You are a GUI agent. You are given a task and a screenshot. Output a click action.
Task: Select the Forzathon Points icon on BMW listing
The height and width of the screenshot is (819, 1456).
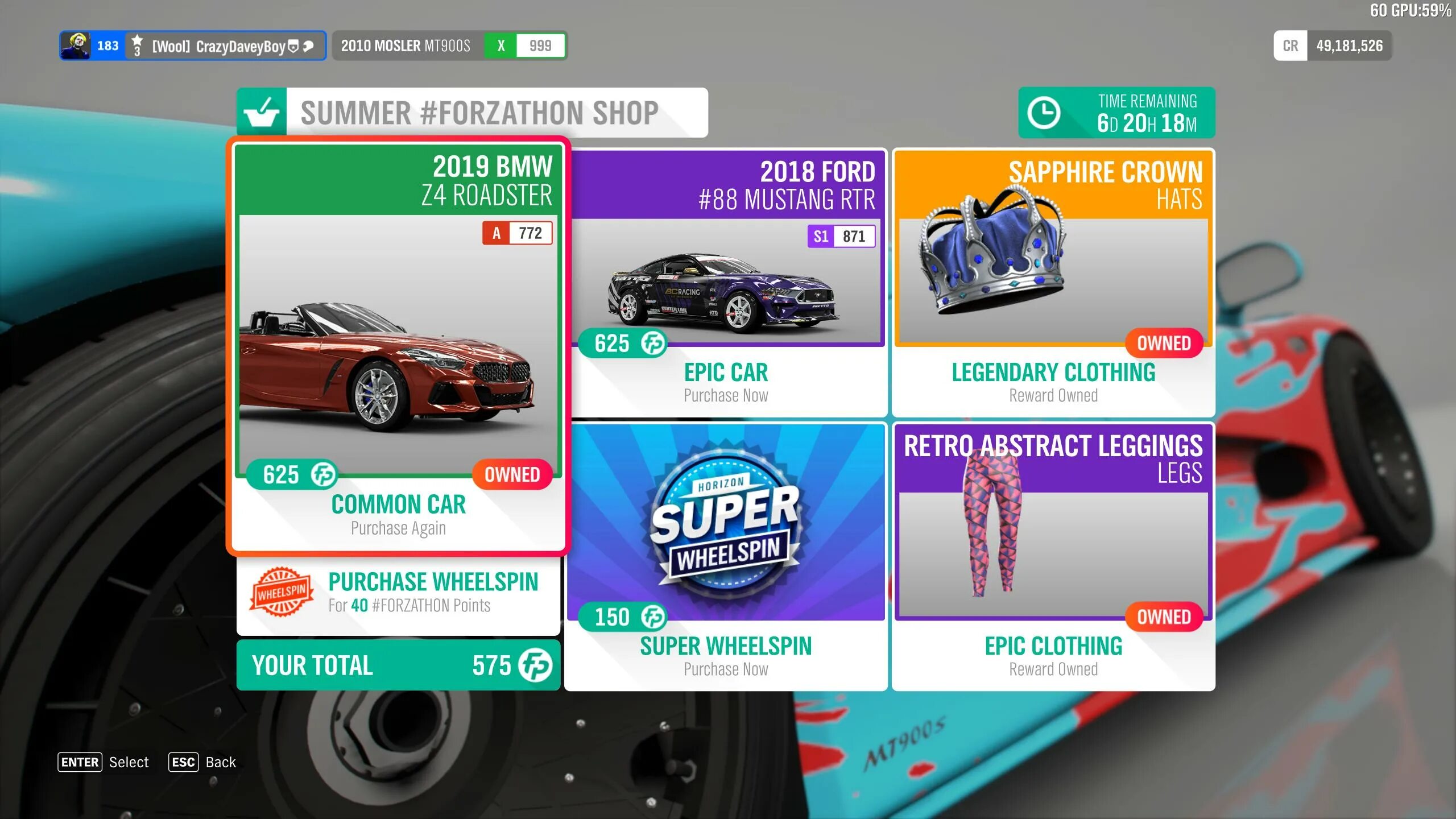[323, 474]
